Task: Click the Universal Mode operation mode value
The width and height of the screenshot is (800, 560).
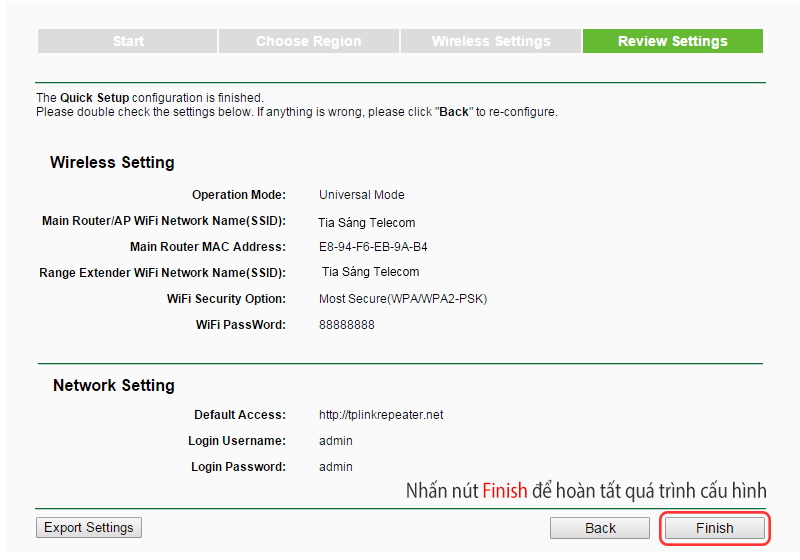Action: 362,195
